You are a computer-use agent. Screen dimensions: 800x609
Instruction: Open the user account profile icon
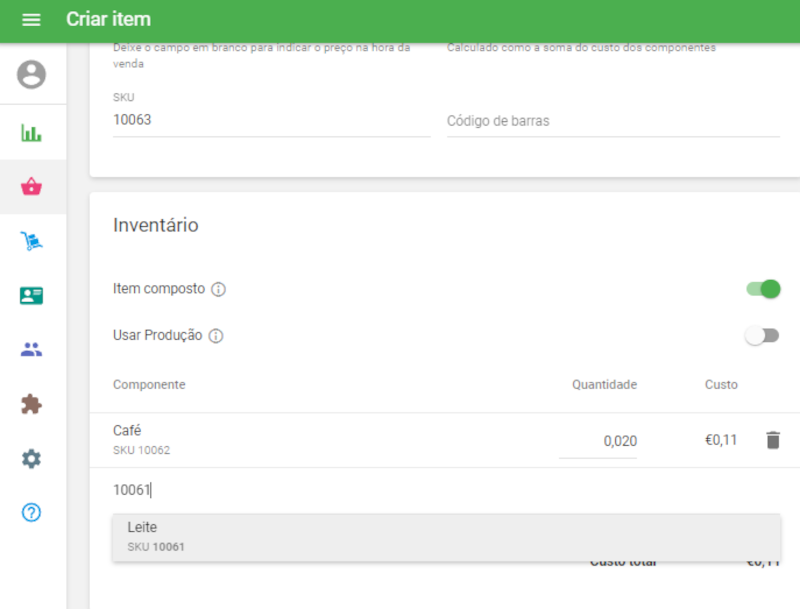pos(32,75)
